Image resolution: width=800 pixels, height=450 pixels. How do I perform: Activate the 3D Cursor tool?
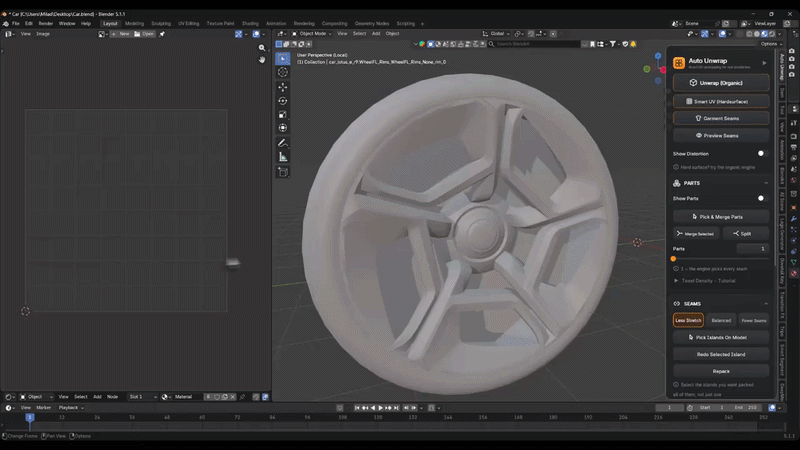(x=283, y=72)
